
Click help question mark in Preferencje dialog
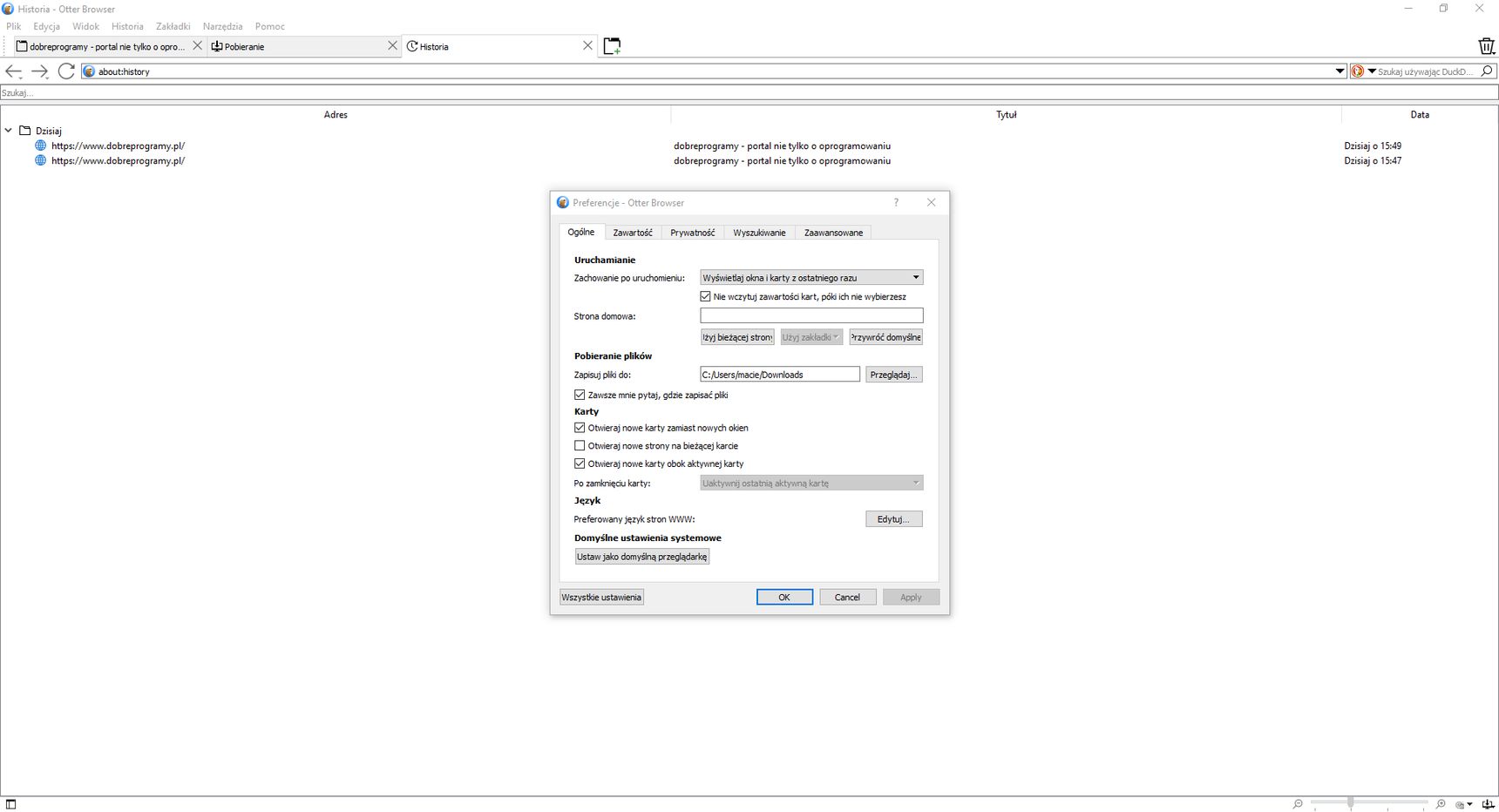[x=896, y=202]
